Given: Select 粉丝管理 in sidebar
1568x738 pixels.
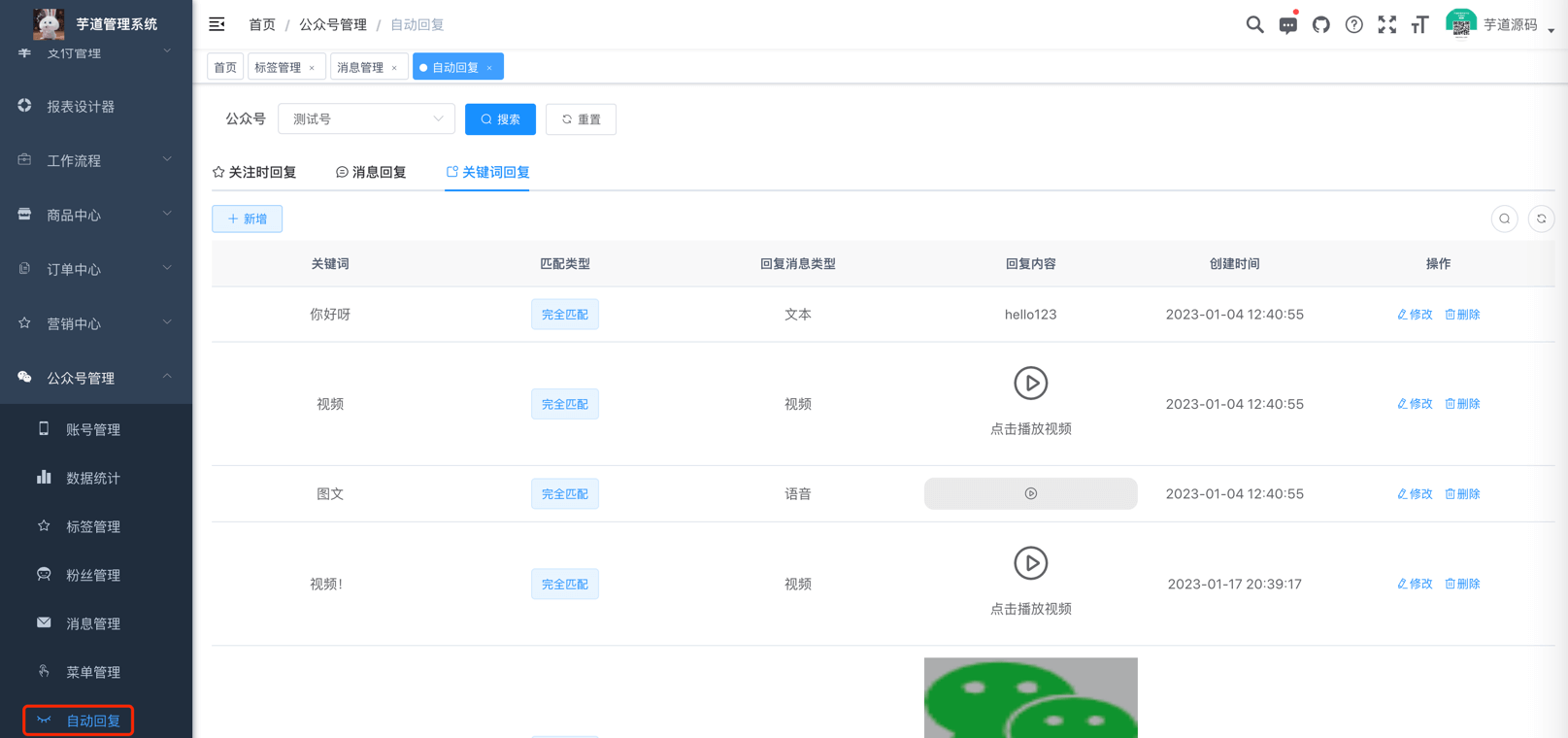Looking at the screenshot, I should click(x=93, y=575).
